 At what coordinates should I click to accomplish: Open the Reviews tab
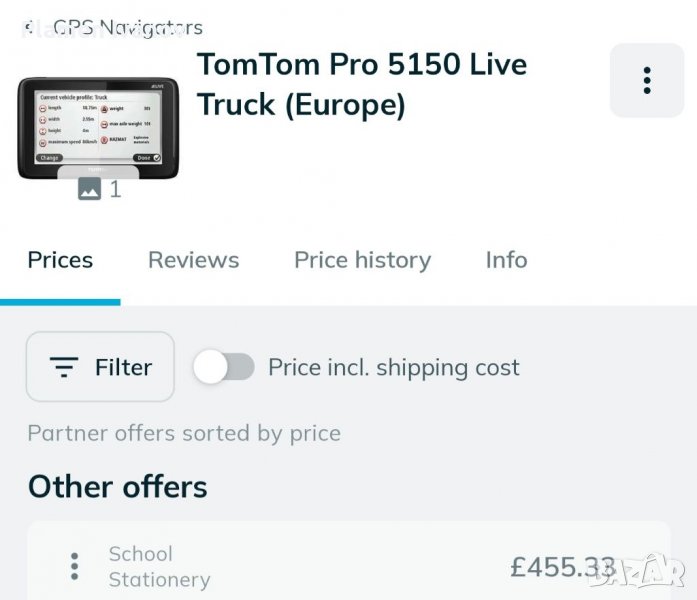coord(193,260)
